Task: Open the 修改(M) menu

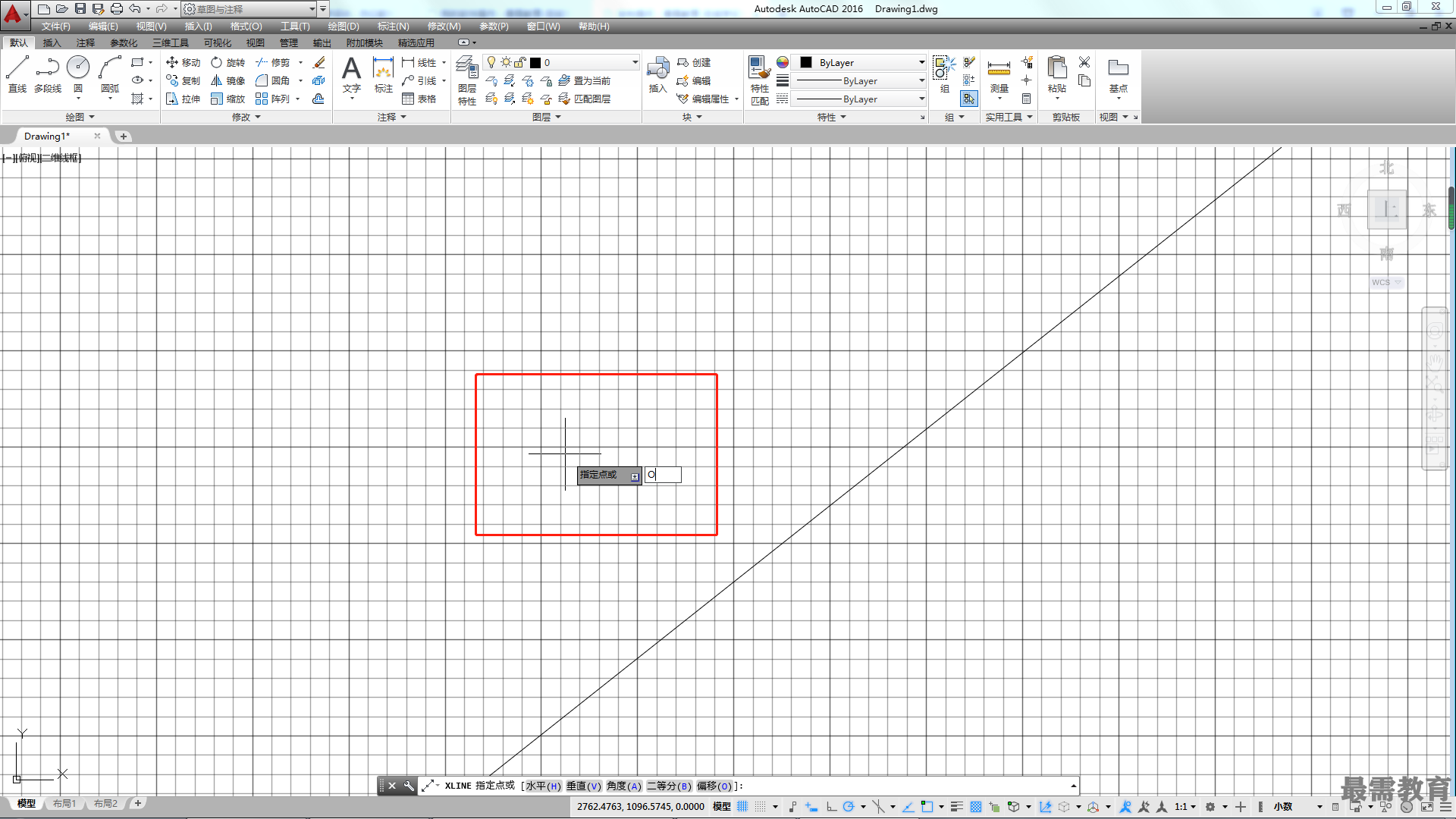Action: [x=444, y=26]
